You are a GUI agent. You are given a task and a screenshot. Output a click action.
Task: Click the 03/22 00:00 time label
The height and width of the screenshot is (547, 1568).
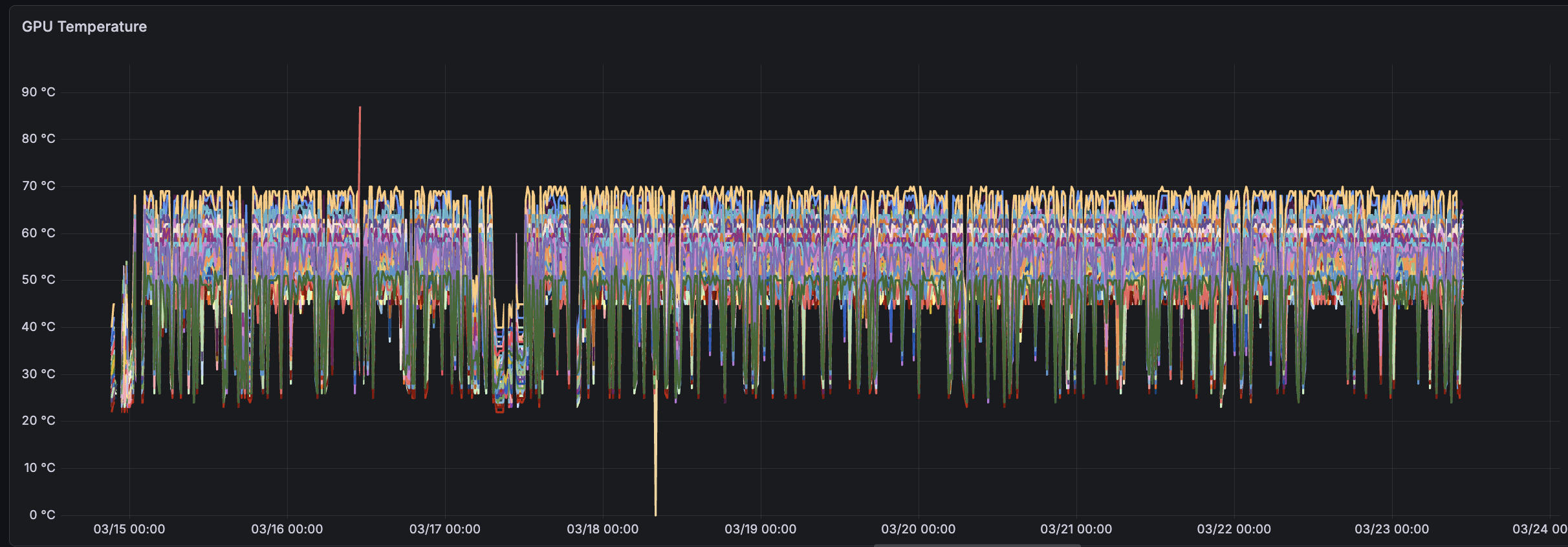[x=1234, y=529]
